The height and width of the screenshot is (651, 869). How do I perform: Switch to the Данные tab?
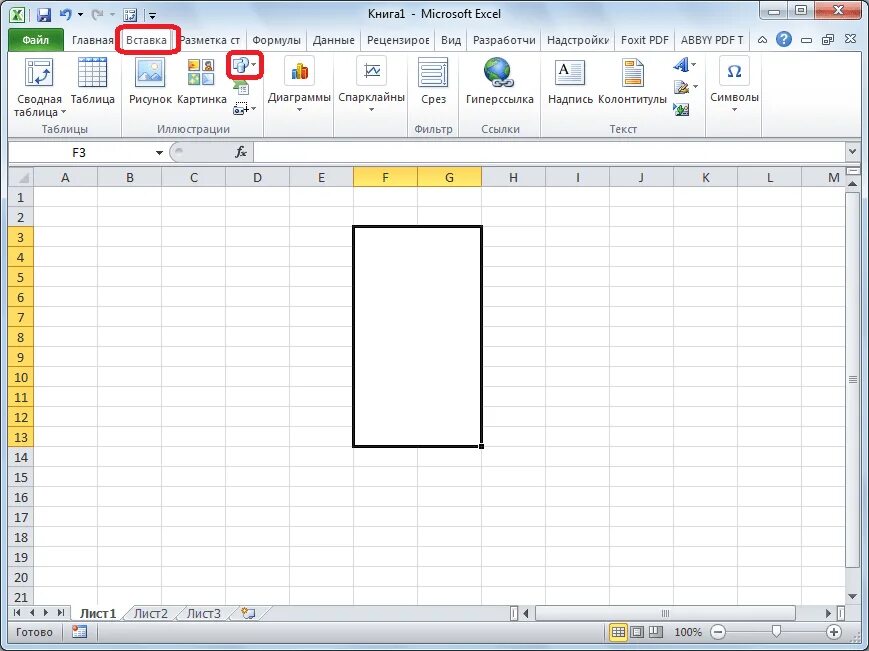[334, 40]
